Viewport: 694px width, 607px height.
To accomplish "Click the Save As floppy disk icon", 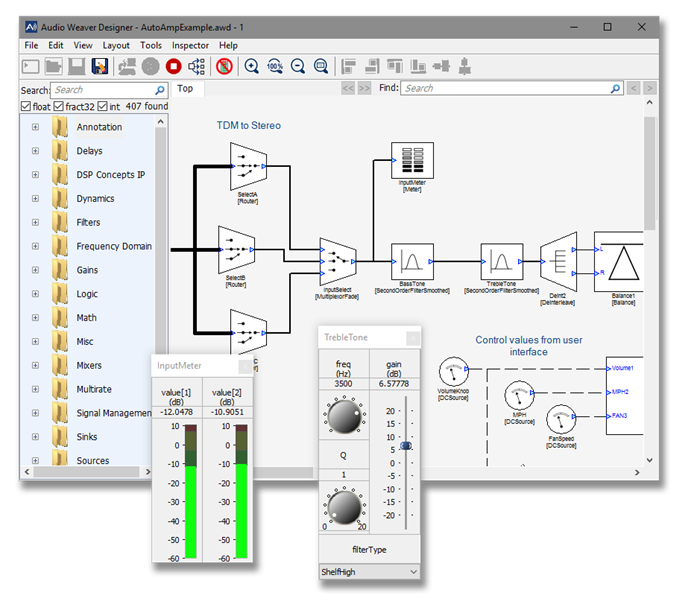I will click(100, 67).
